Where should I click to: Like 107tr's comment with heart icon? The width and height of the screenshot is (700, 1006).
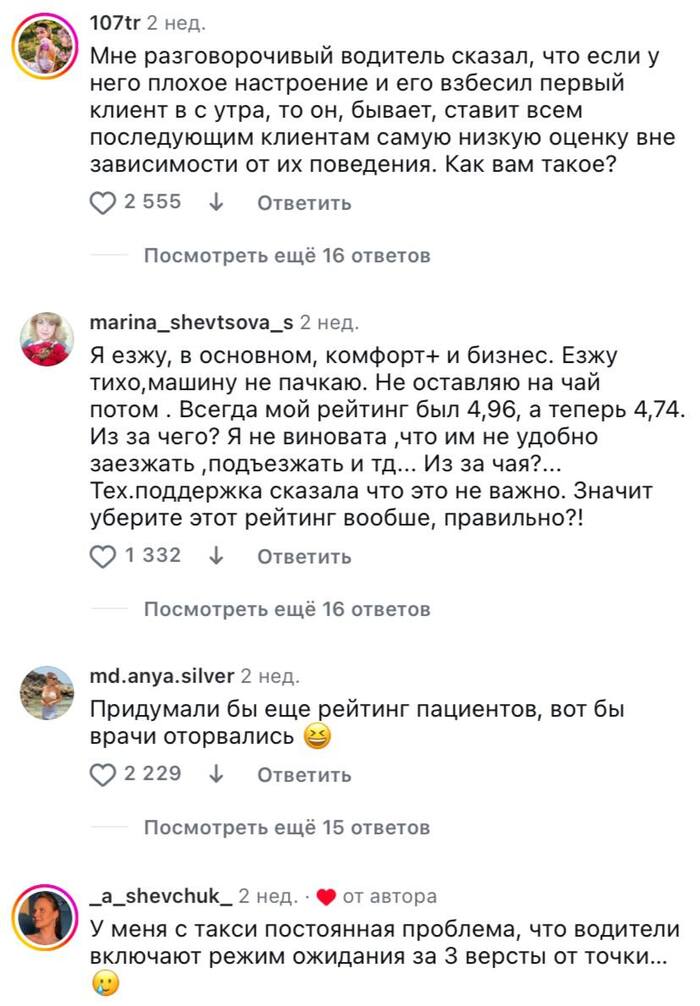pyautogui.click(x=103, y=203)
